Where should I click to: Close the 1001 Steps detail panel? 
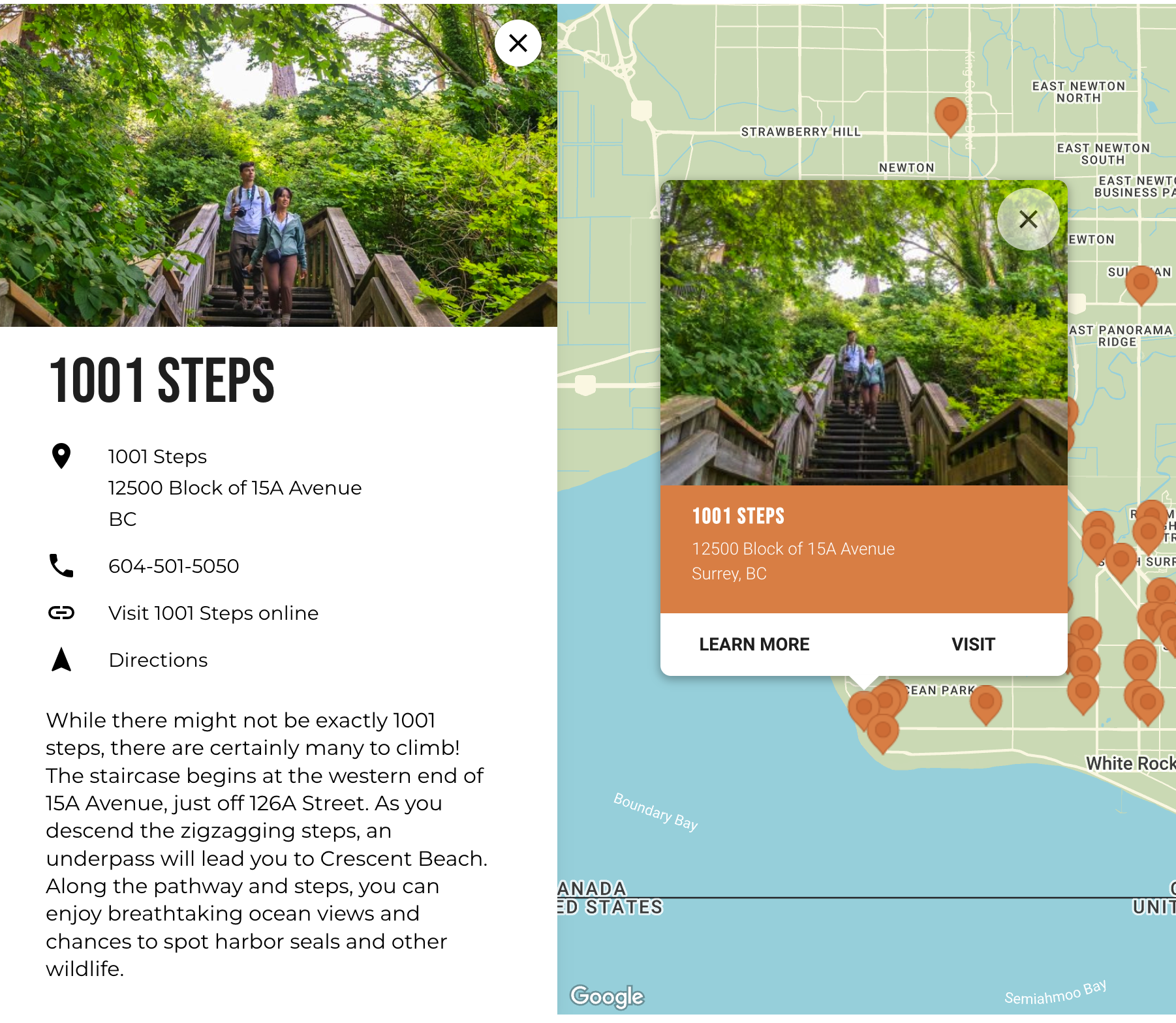click(518, 42)
